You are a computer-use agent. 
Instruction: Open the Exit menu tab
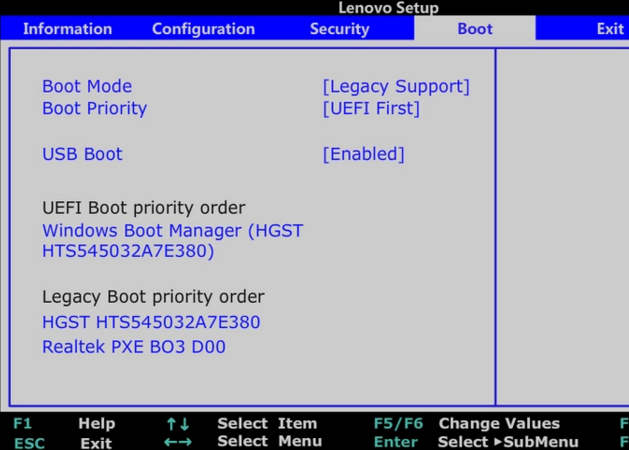[609, 29]
